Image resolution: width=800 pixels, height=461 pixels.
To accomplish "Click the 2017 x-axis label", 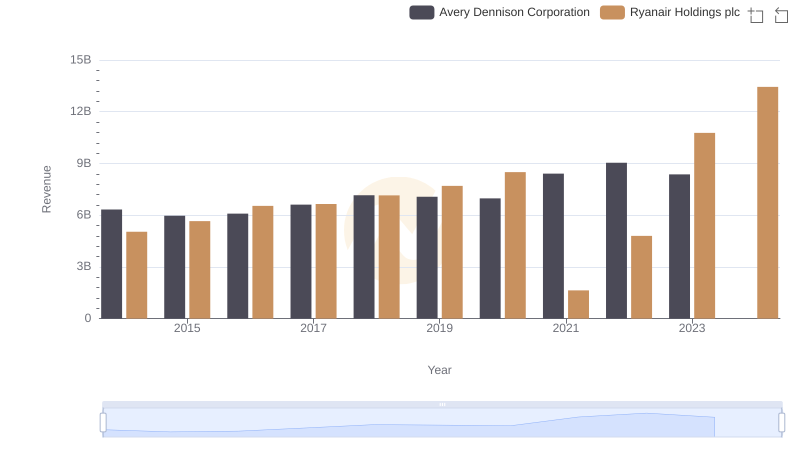I will (313, 328).
